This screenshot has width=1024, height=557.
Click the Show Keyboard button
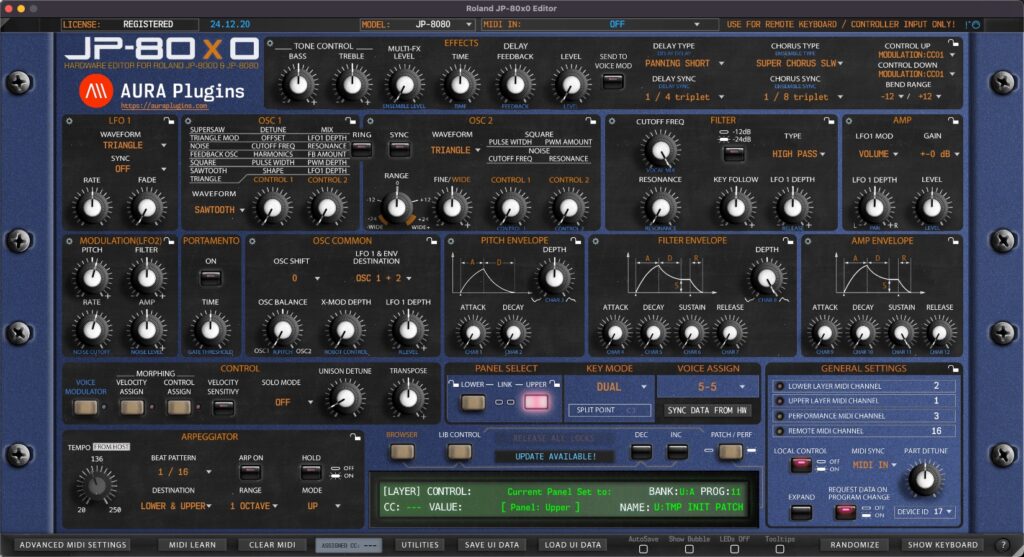pos(943,545)
